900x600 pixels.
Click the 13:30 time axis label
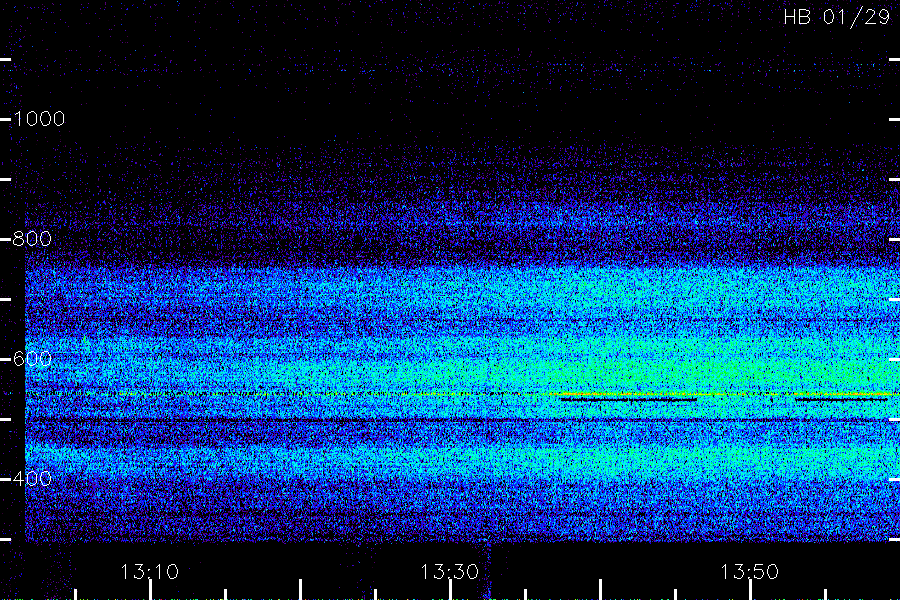tap(449, 572)
